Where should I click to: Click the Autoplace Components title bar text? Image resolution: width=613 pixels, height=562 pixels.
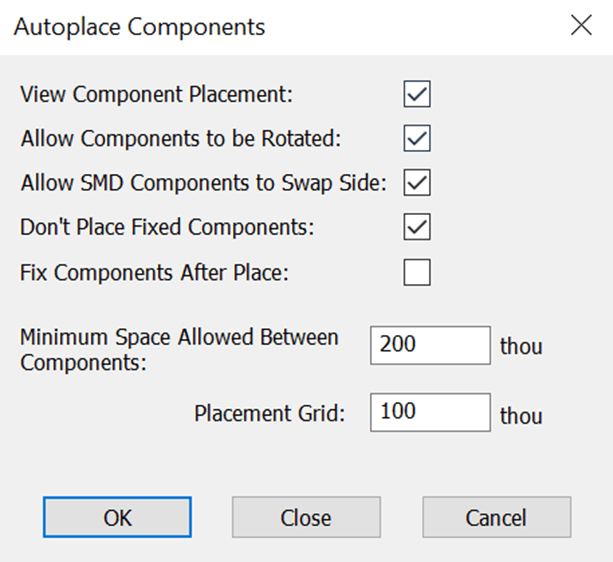(x=140, y=27)
